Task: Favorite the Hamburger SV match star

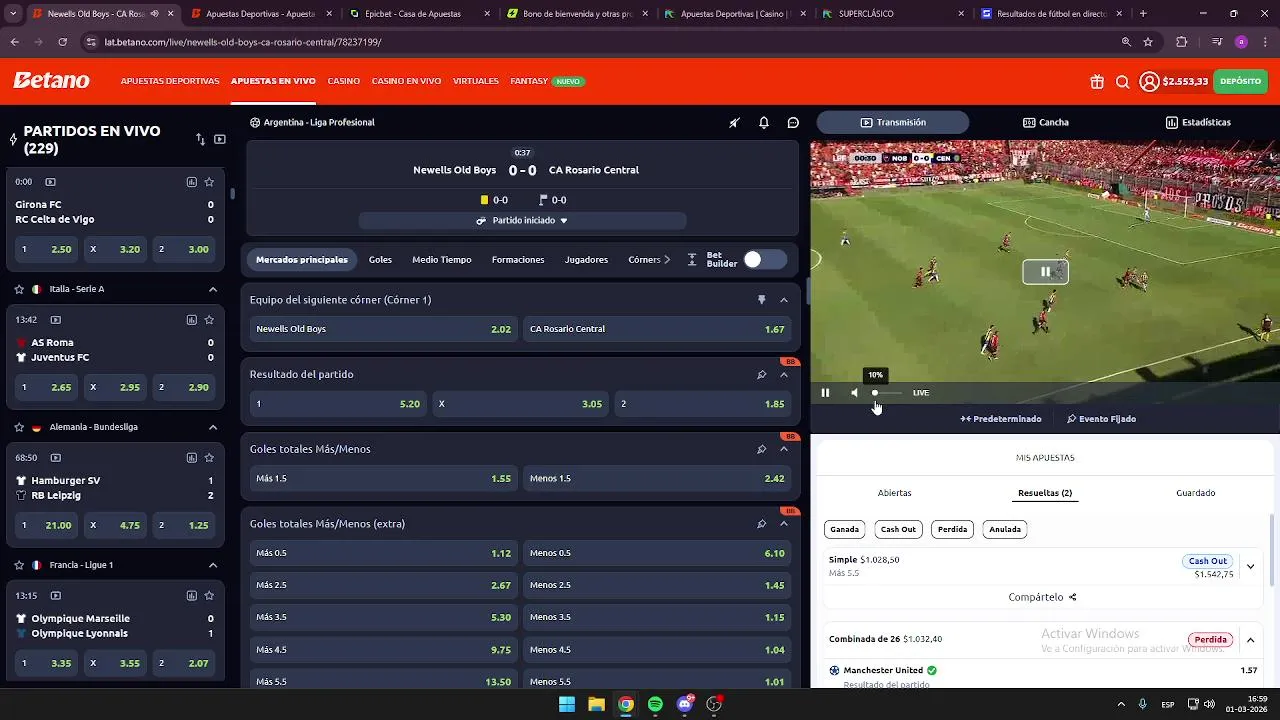Action: pyautogui.click(x=209, y=458)
